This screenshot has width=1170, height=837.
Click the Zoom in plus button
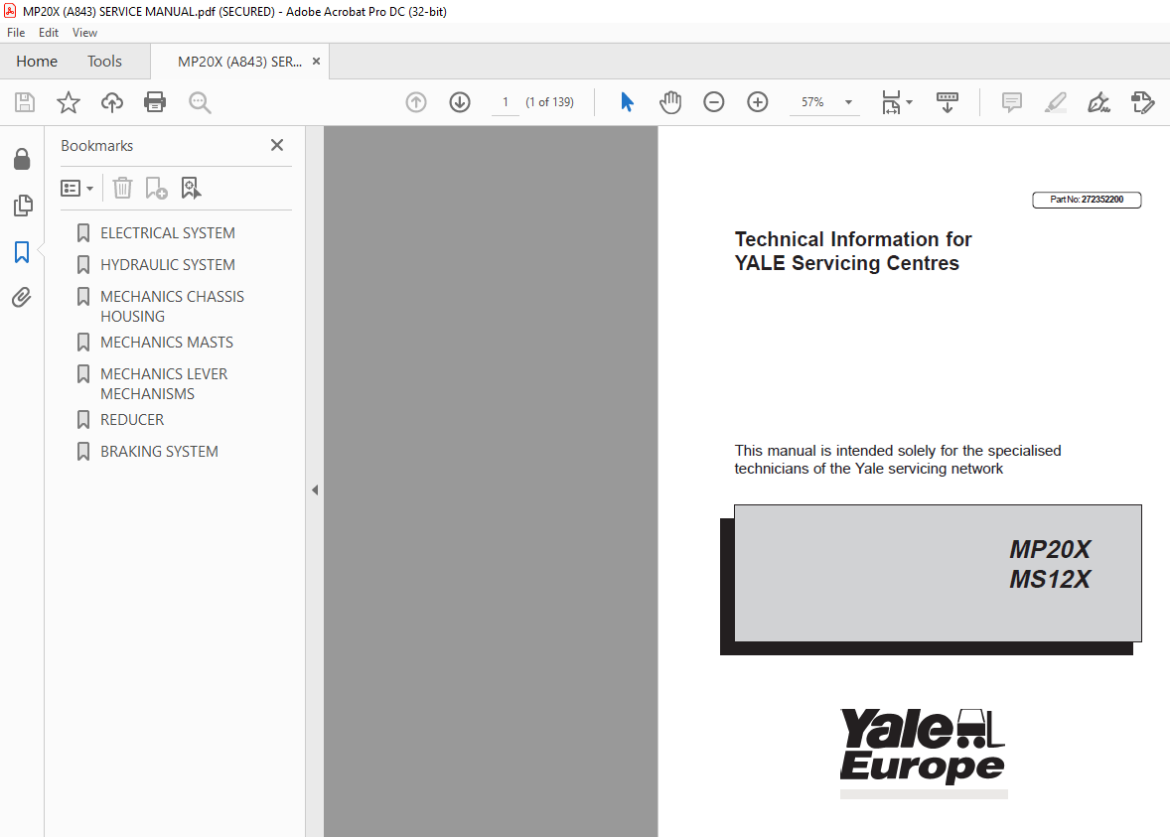tap(757, 102)
